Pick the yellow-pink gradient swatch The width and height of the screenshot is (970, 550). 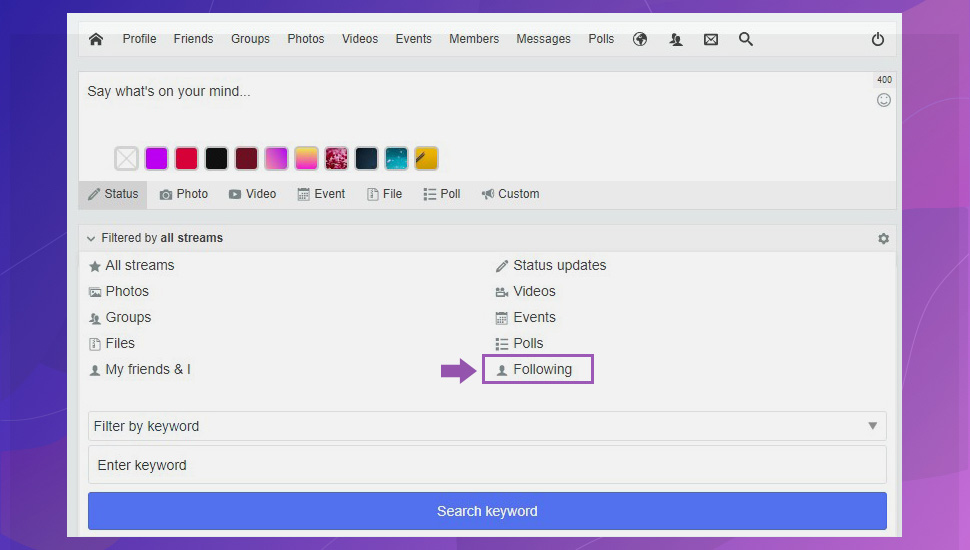(x=306, y=158)
